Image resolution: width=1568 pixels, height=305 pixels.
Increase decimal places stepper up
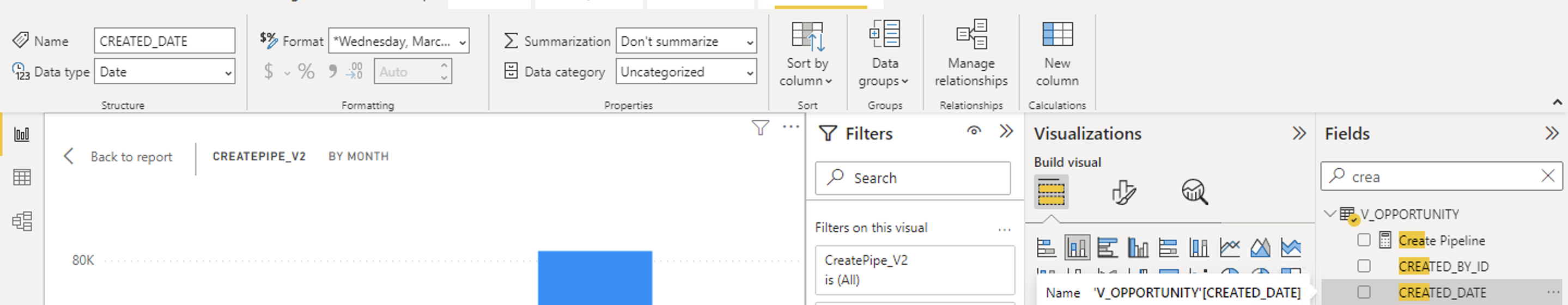tap(445, 65)
